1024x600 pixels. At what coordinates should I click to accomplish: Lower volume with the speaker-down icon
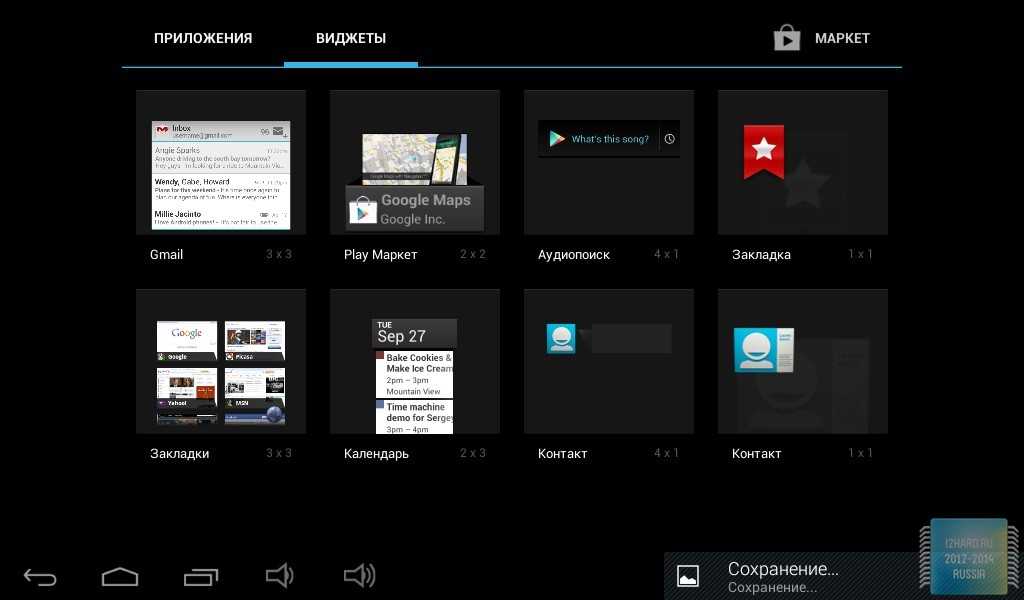point(279,575)
